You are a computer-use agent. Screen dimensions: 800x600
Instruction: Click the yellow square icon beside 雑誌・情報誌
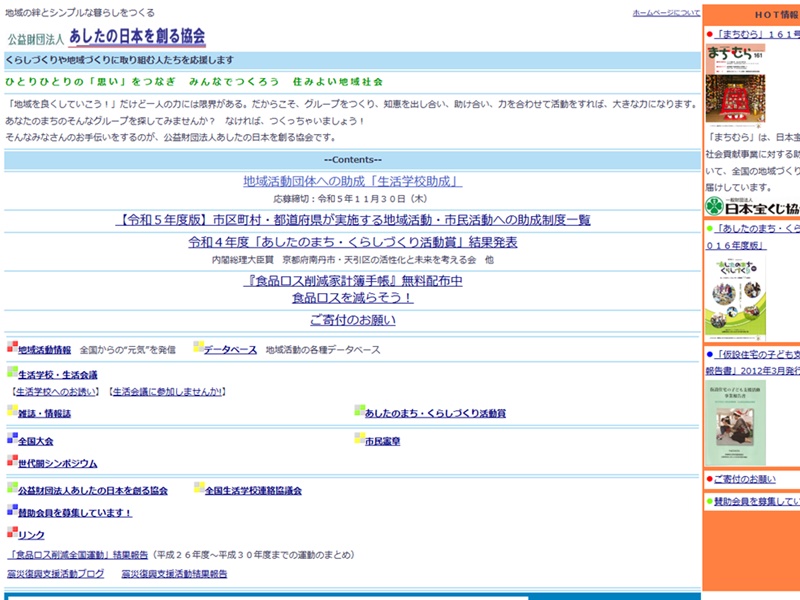coord(12,411)
